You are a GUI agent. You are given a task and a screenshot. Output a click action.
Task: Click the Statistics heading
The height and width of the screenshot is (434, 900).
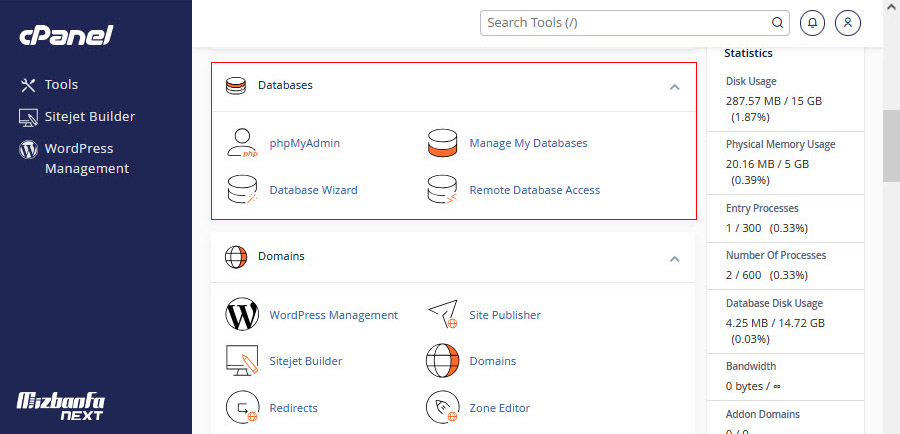coord(748,53)
